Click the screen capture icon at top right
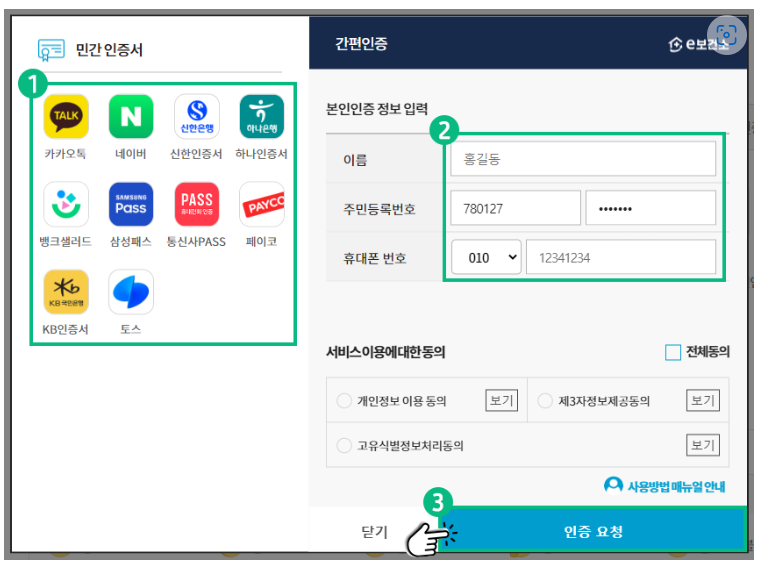This screenshot has width=782, height=577. tap(726, 34)
